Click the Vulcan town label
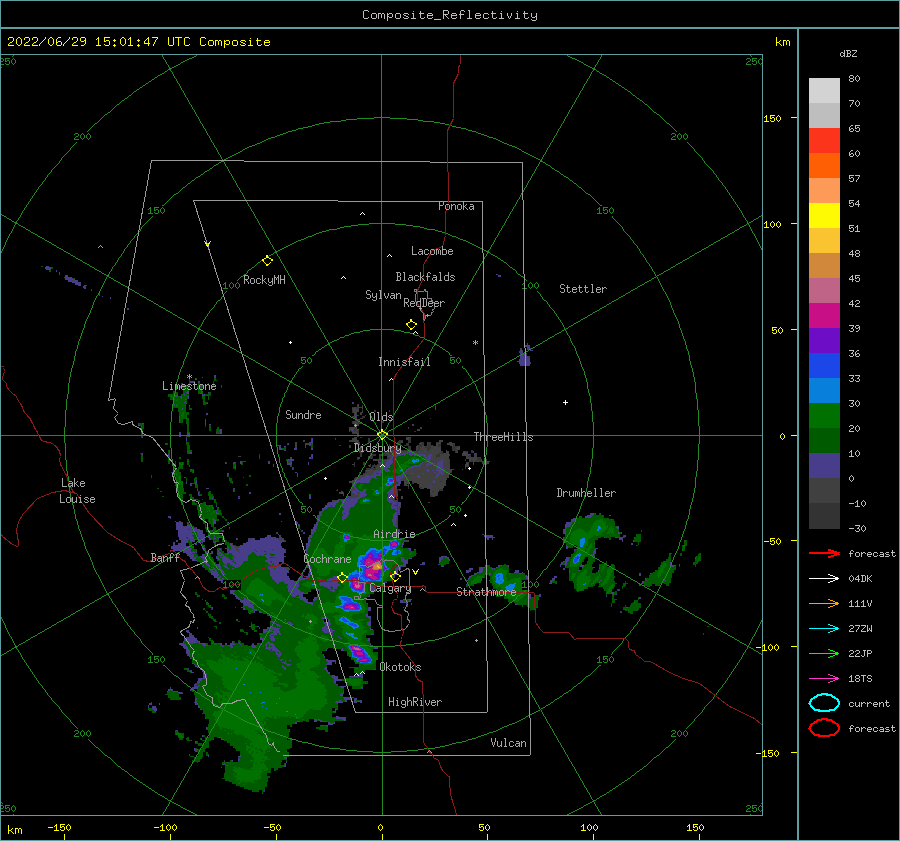Image resolution: width=900 pixels, height=841 pixels. (x=508, y=743)
